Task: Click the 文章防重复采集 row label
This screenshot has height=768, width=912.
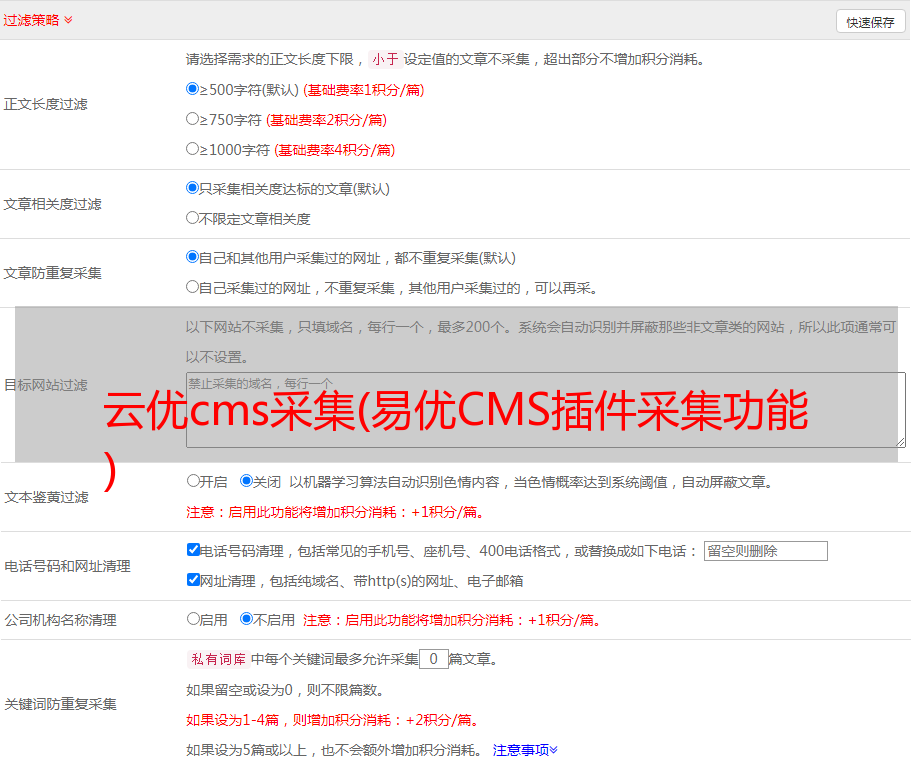Action: coord(52,273)
